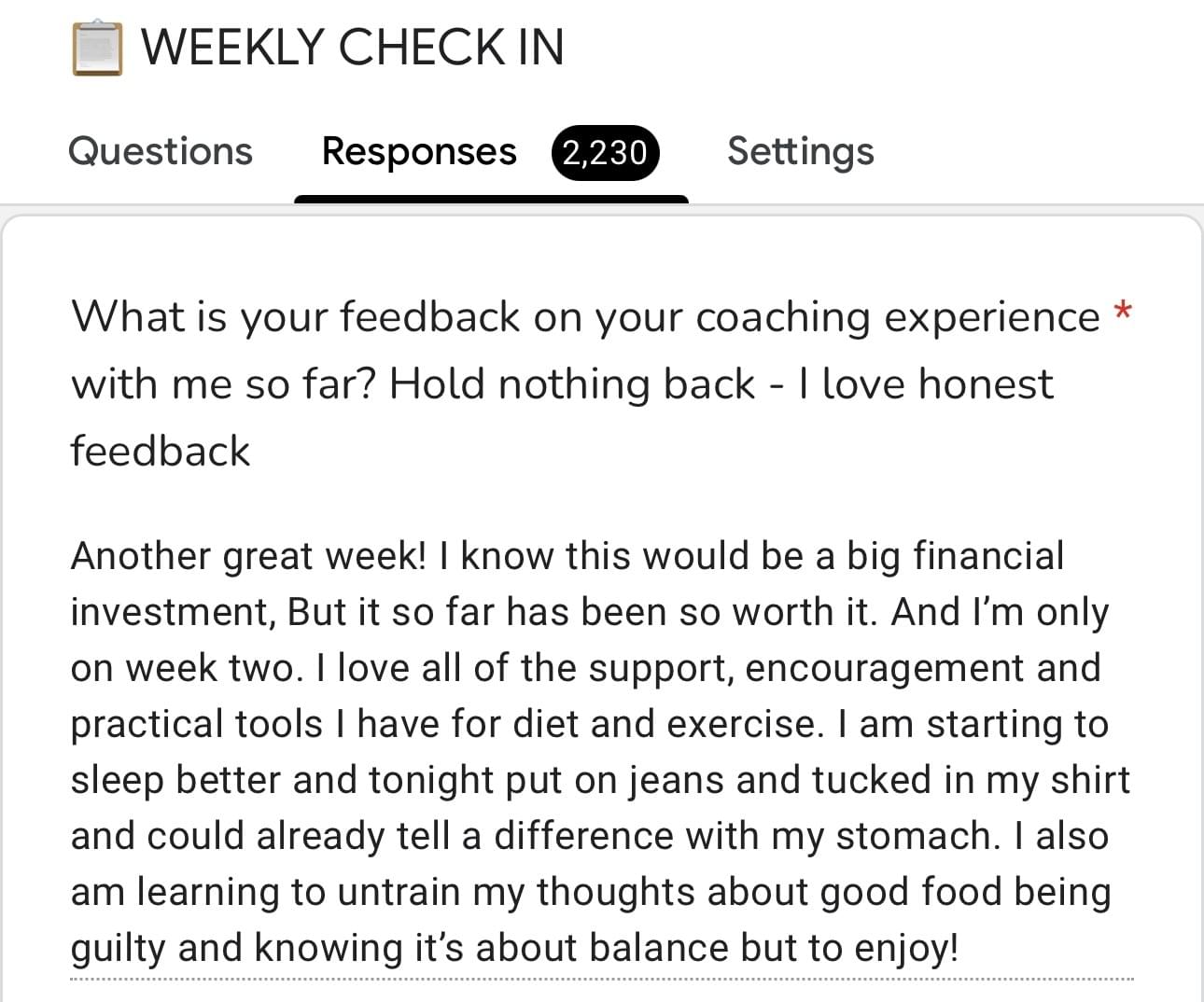
Task: Switch to the Questions tab
Action: pos(161,151)
